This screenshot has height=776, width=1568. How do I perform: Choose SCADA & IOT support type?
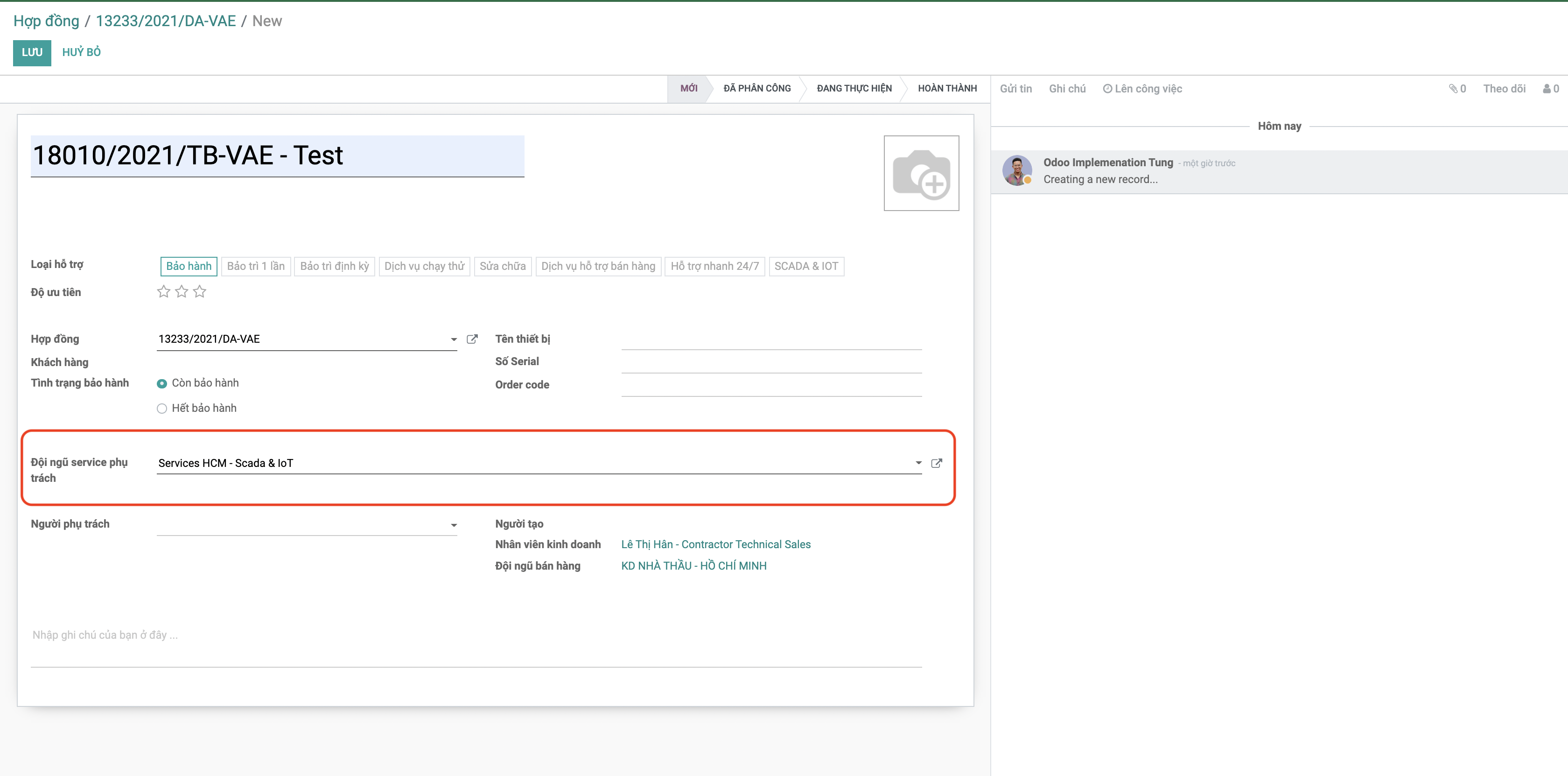[806, 266]
